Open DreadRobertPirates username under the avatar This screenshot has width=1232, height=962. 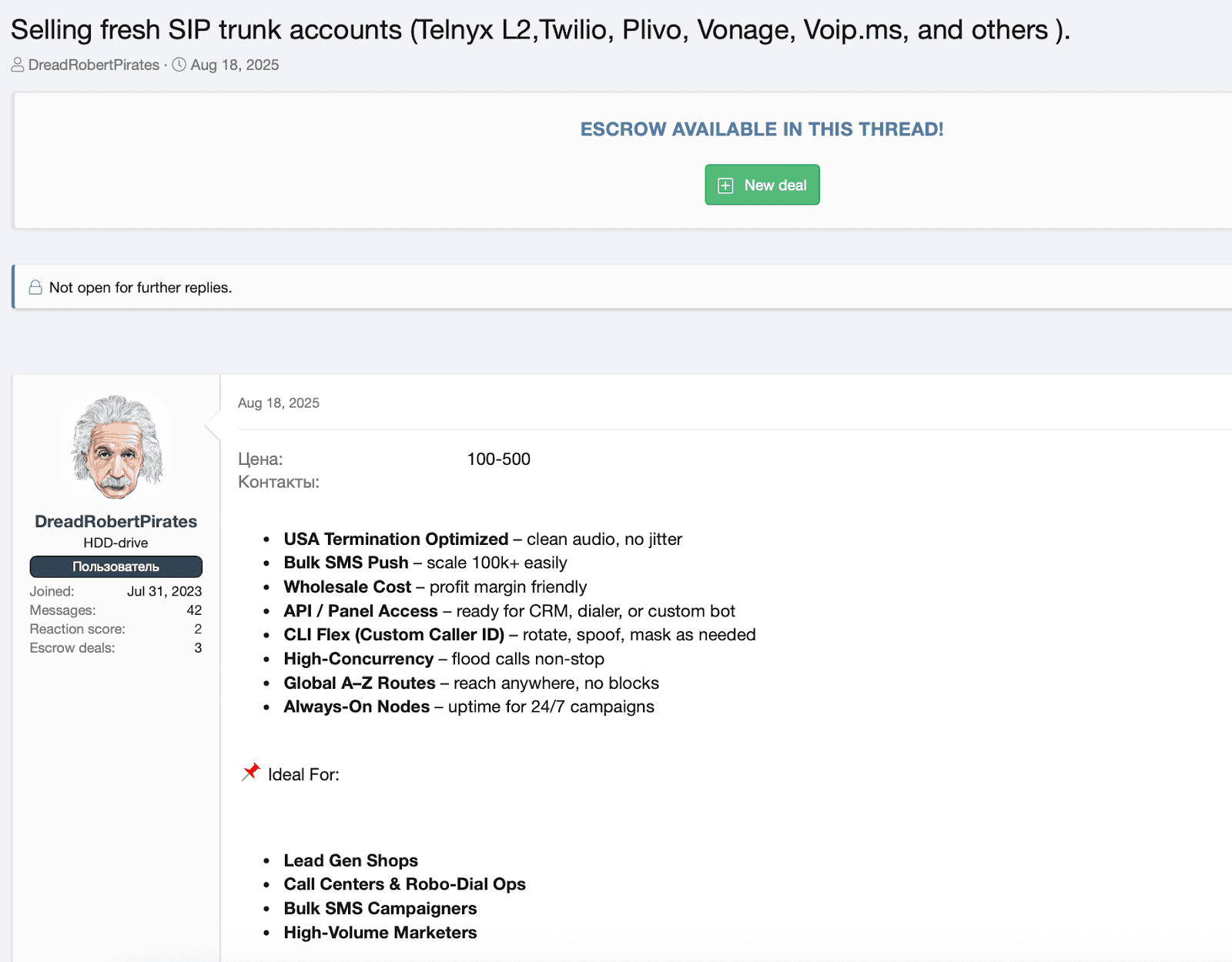click(116, 521)
